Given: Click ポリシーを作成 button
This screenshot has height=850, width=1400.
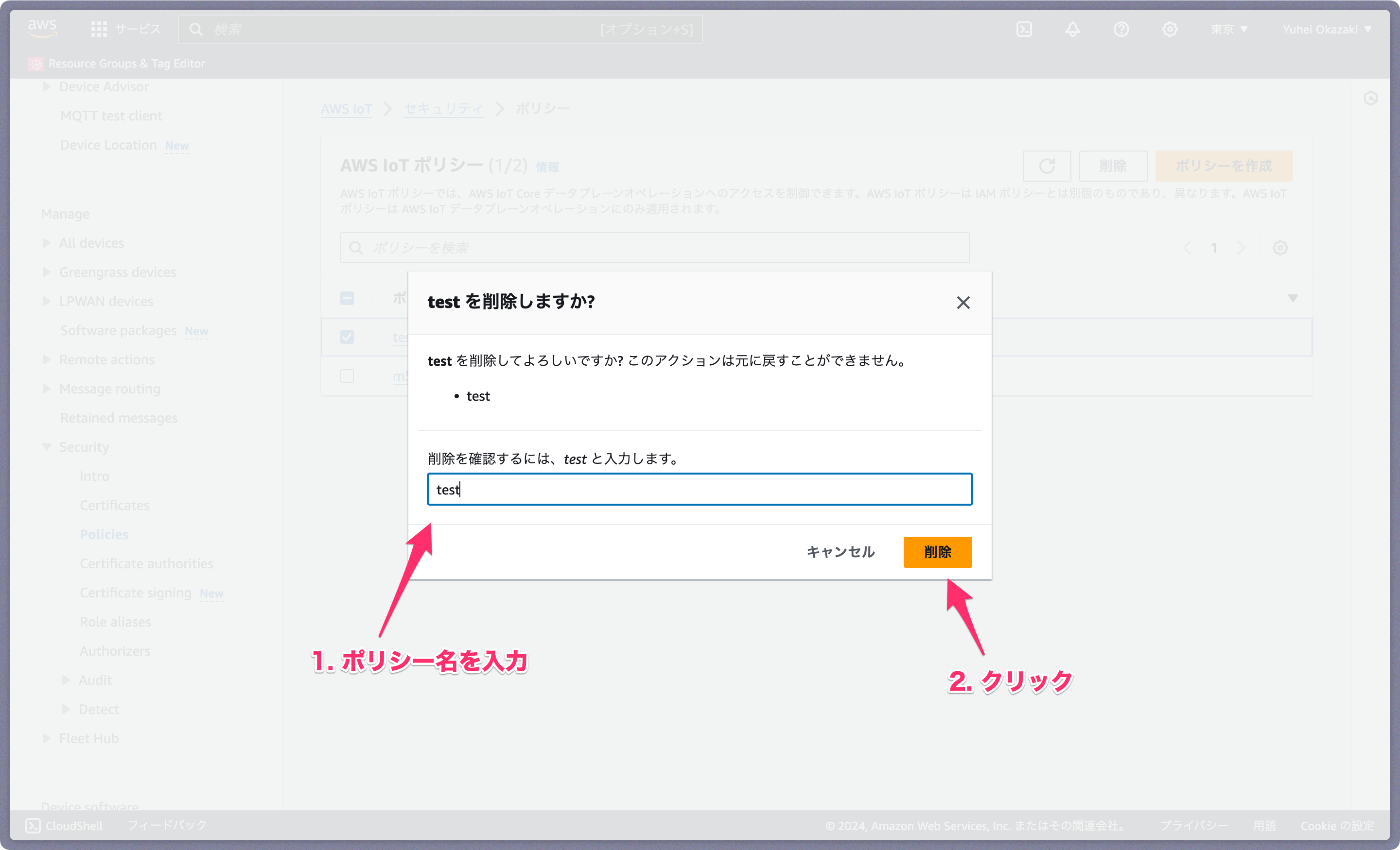Looking at the screenshot, I should pyautogui.click(x=1224, y=166).
